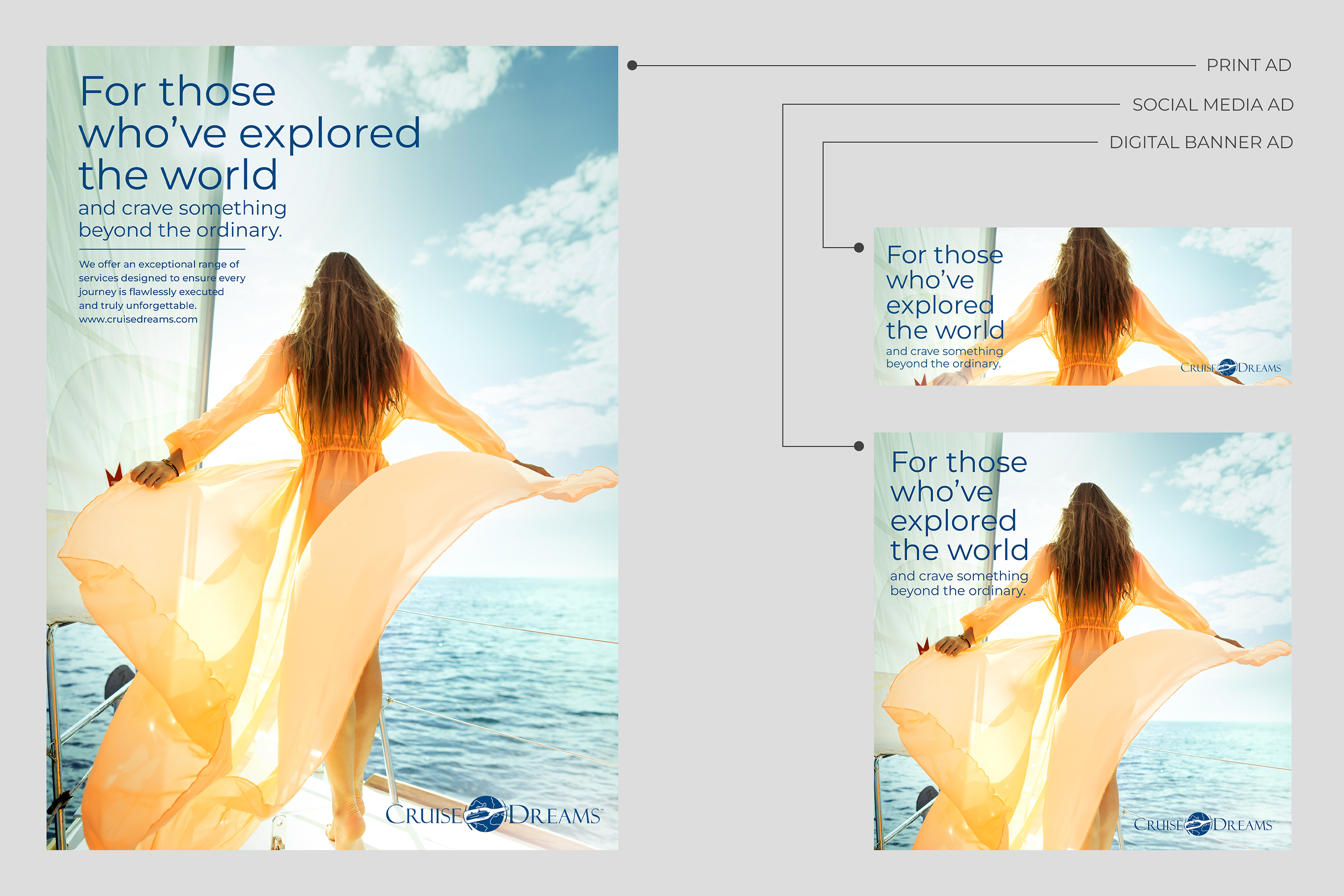Click the Cruise Dreams logo in print ad

493,814
